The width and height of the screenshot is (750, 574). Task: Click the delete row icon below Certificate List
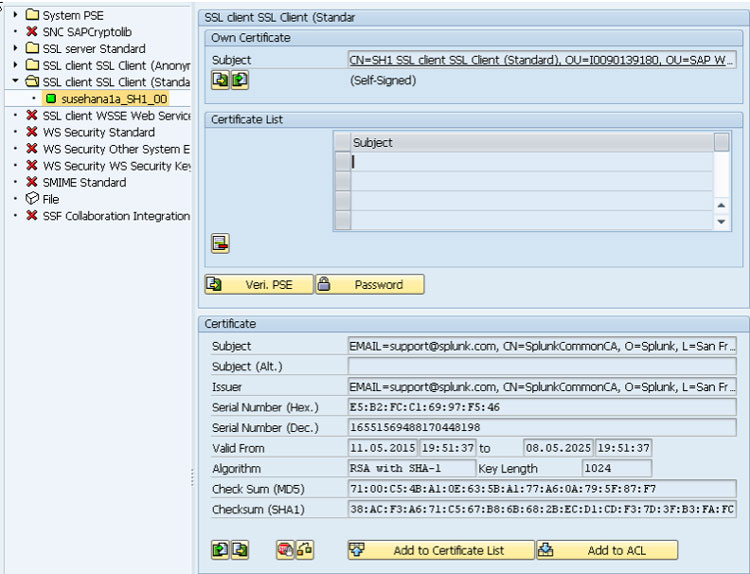click(x=220, y=243)
